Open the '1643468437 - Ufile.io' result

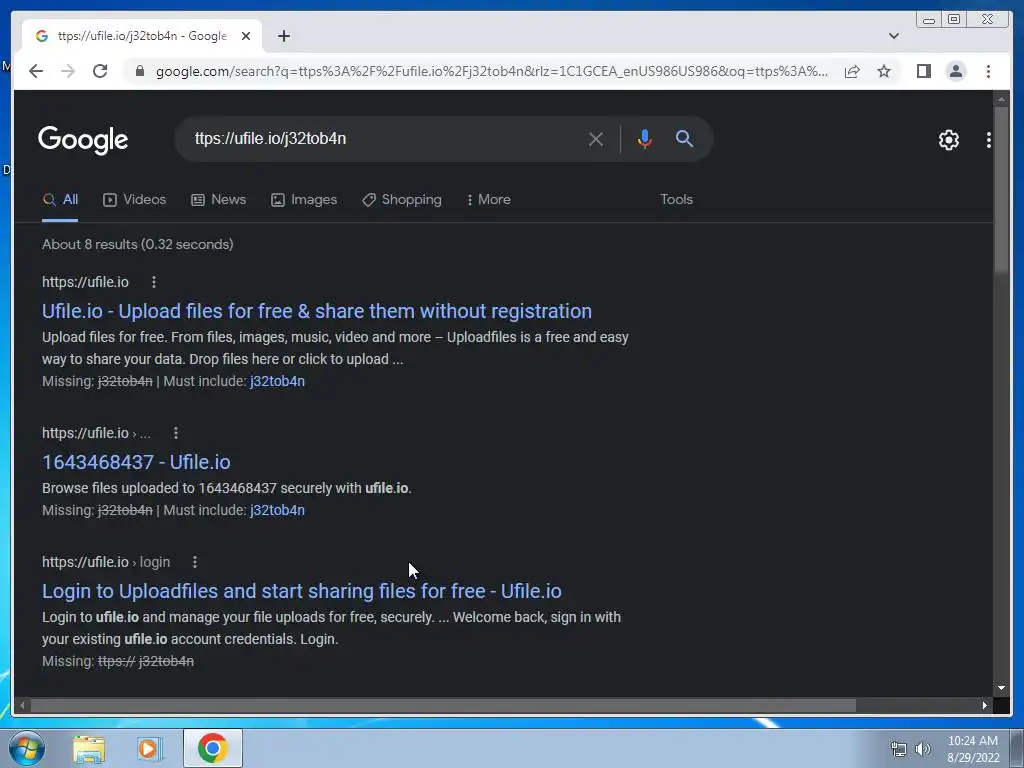pyautogui.click(x=136, y=462)
